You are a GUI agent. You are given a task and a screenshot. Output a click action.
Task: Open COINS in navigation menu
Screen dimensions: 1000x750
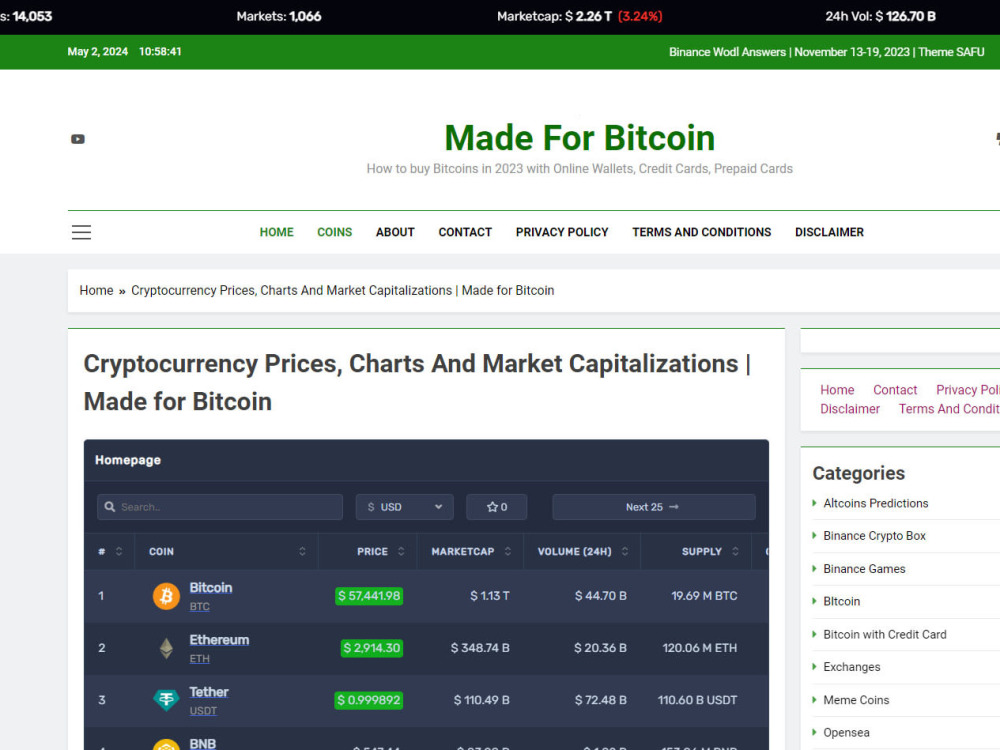pos(335,232)
